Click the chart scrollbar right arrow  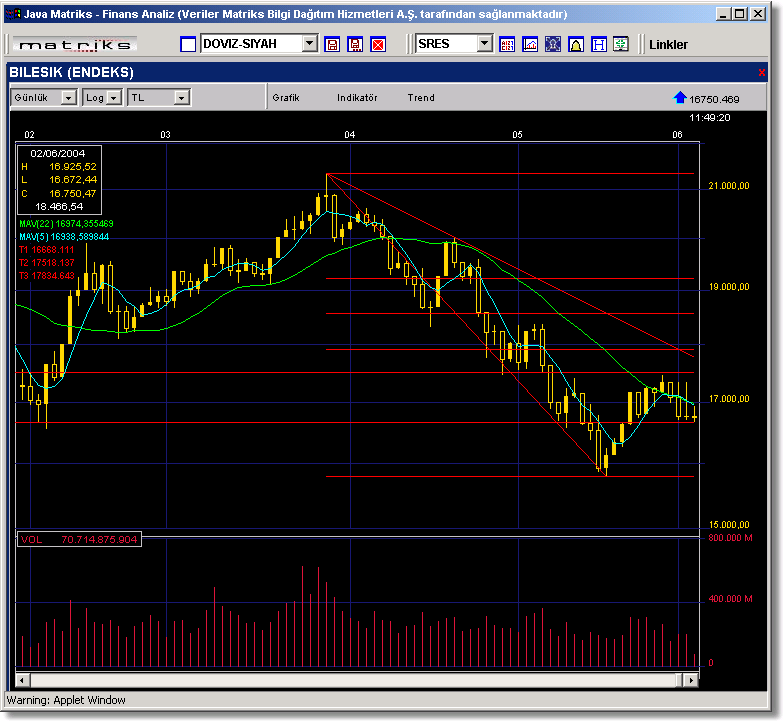coord(690,681)
